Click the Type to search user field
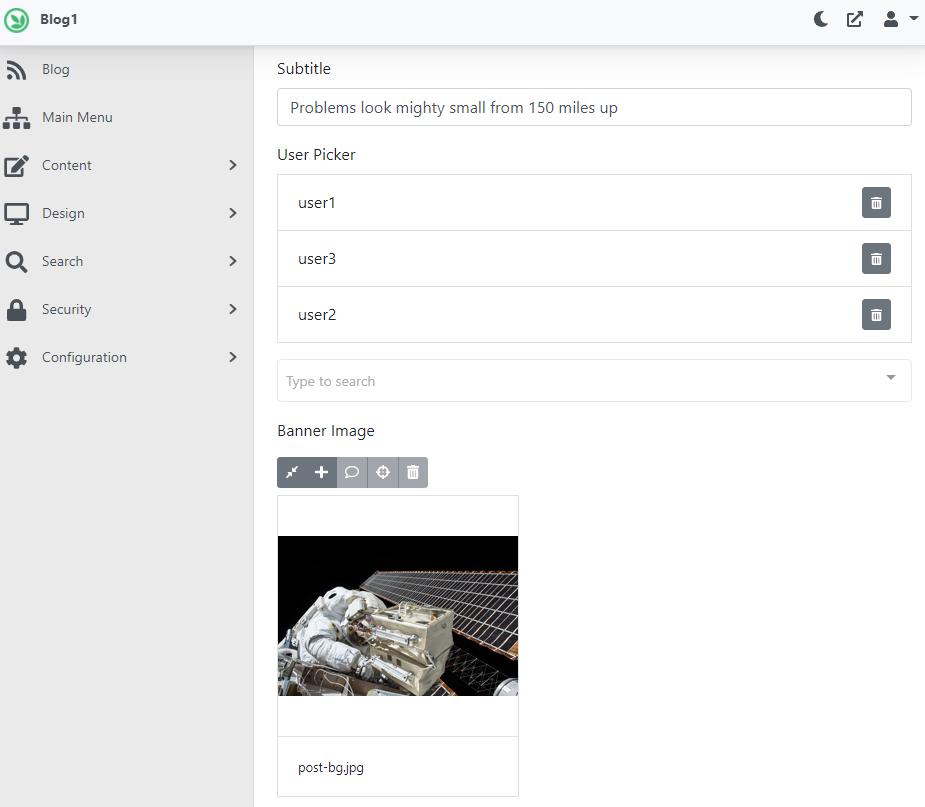The width and height of the screenshot is (925, 807). (x=594, y=380)
